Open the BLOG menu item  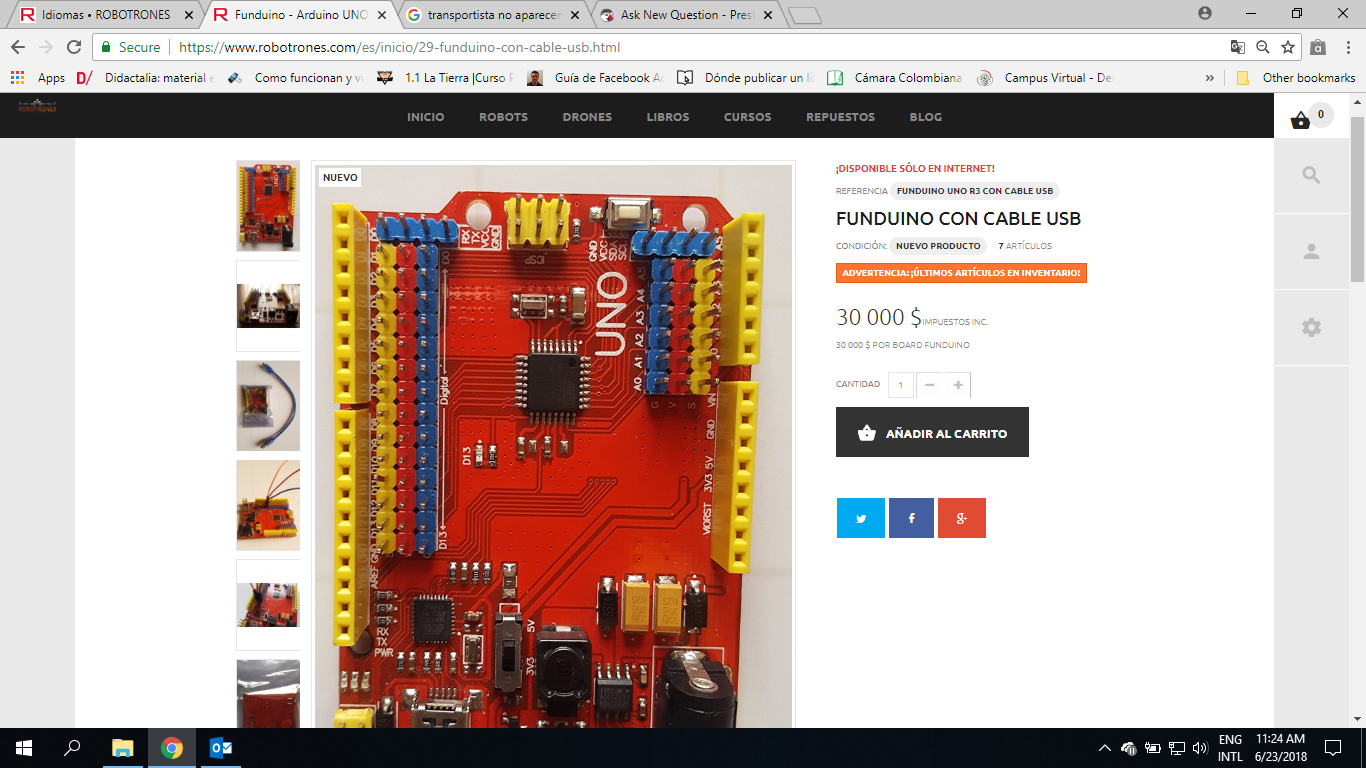point(926,117)
